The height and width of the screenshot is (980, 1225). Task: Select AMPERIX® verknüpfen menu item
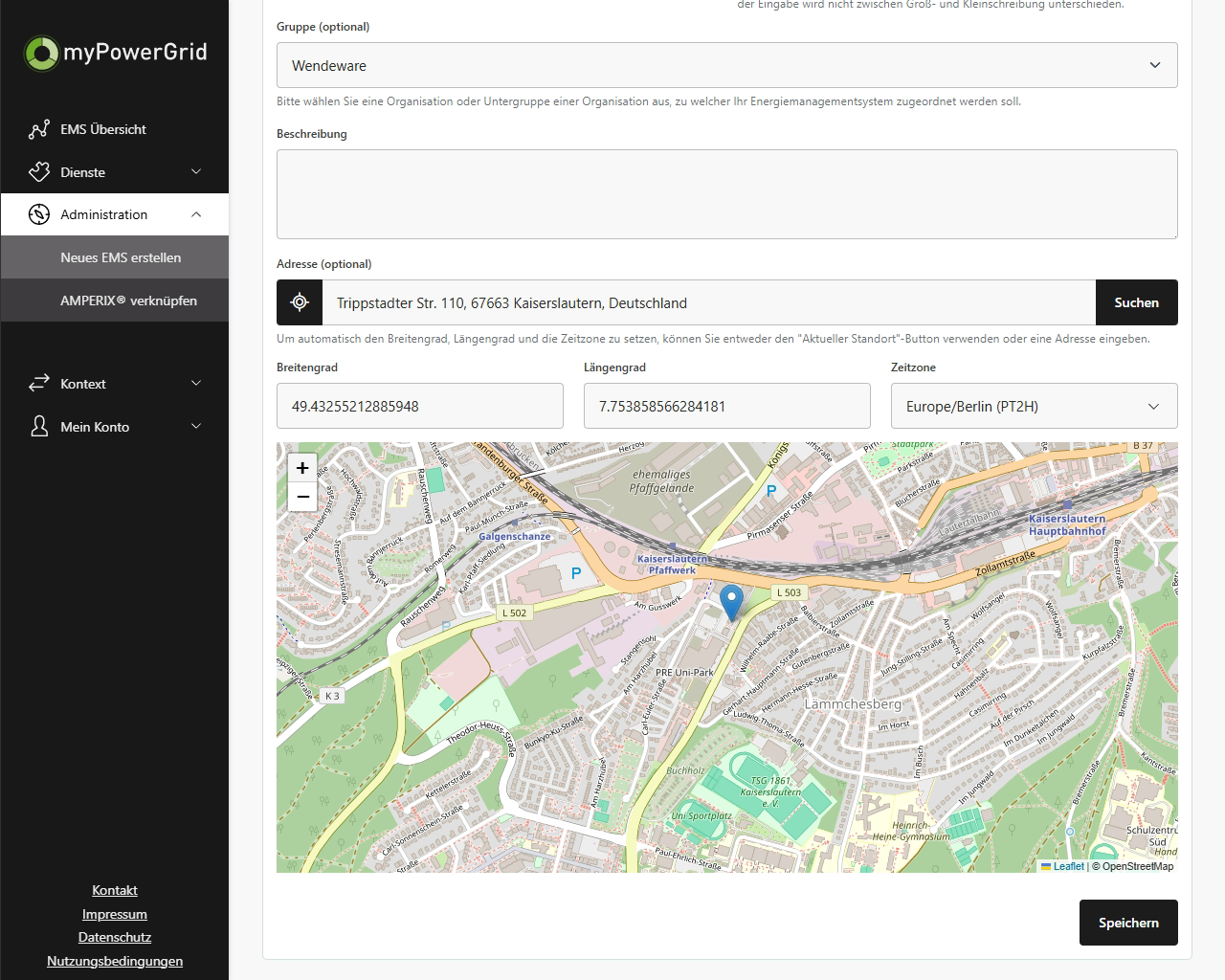pyautogui.click(x=115, y=301)
